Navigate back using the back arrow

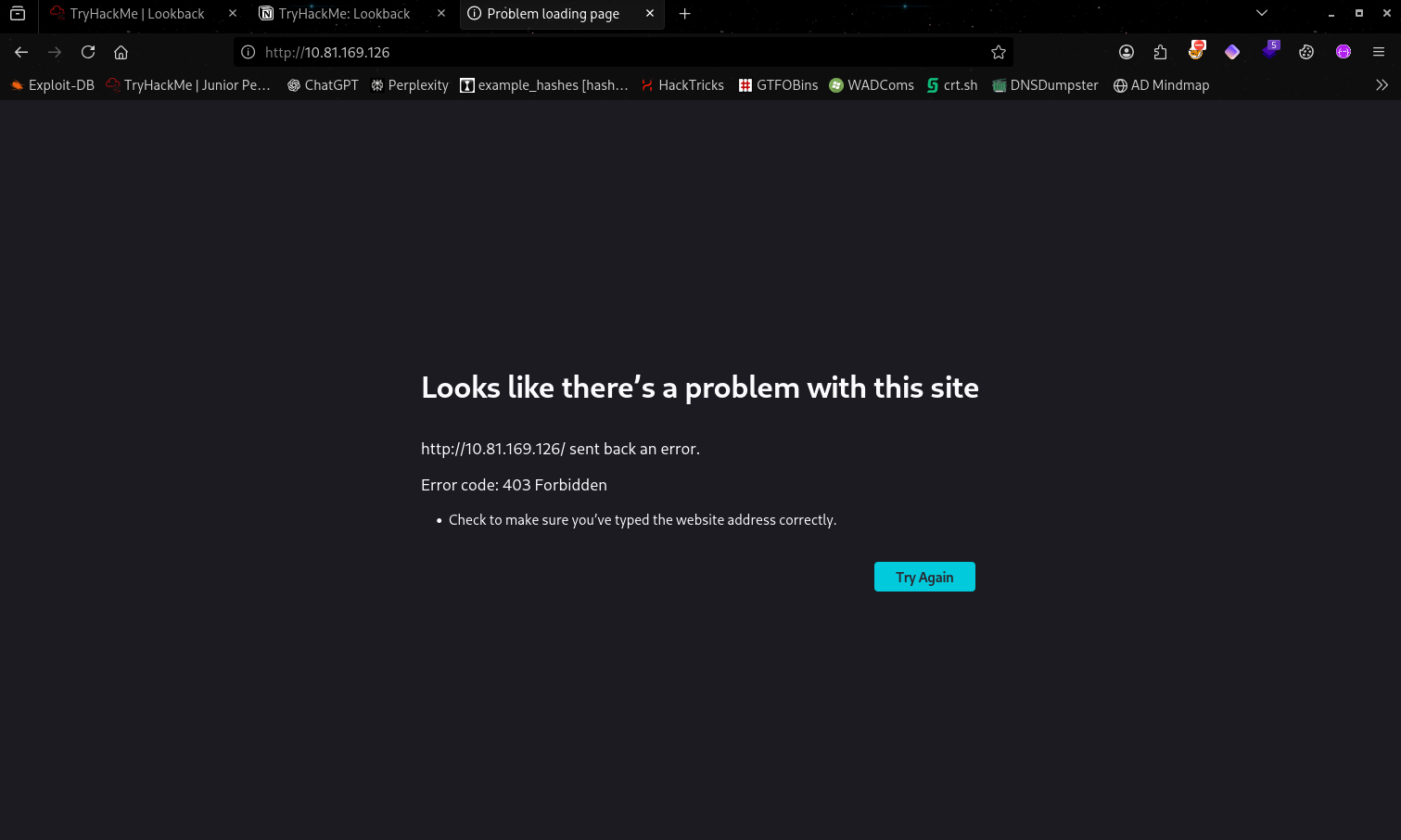21,52
